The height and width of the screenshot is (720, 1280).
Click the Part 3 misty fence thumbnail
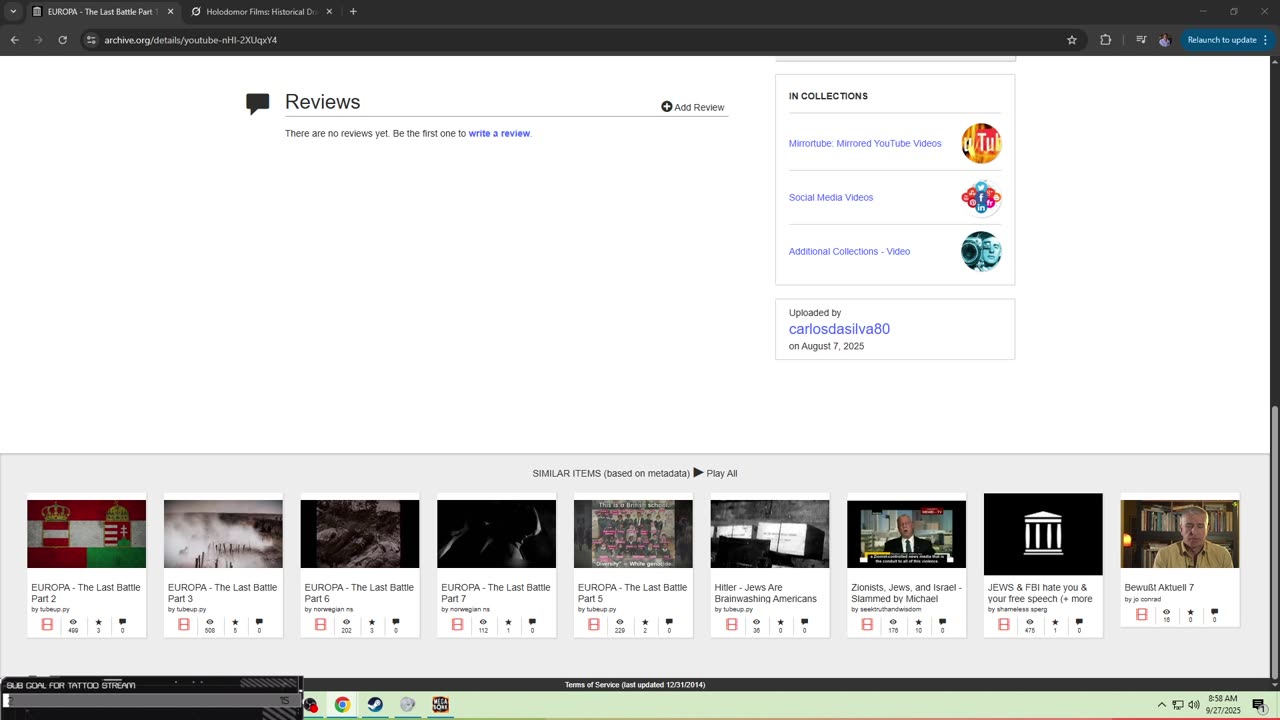point(223,534)
